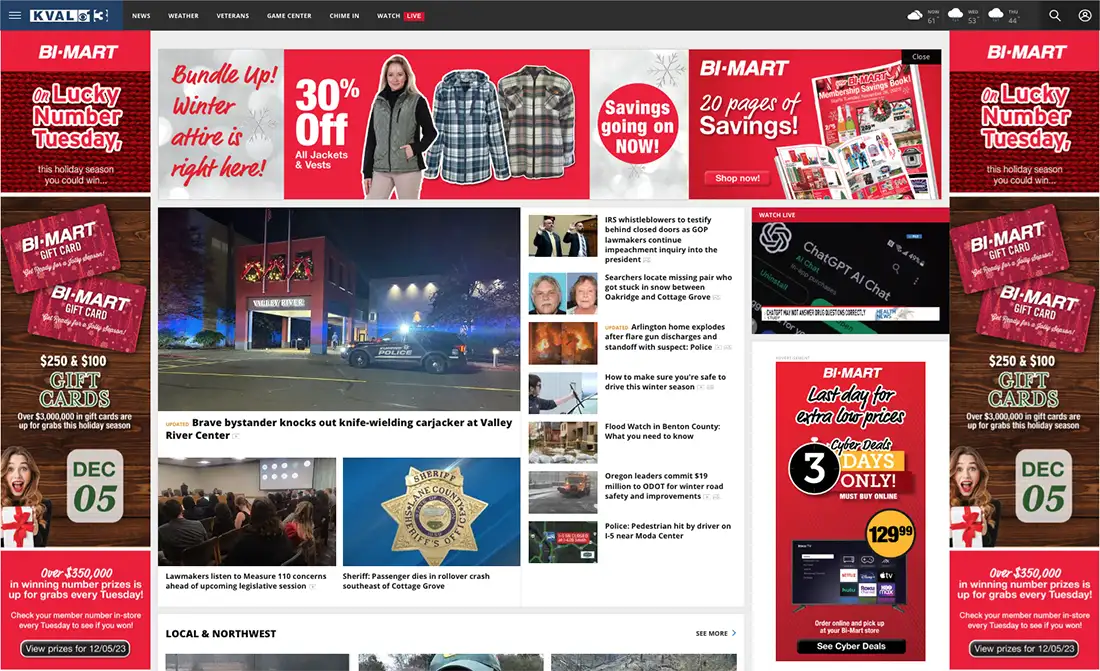Viewport: 1100px width, 671px height.
Task: Open See More in Local & Northwest
Action: (x=711, y=633)
